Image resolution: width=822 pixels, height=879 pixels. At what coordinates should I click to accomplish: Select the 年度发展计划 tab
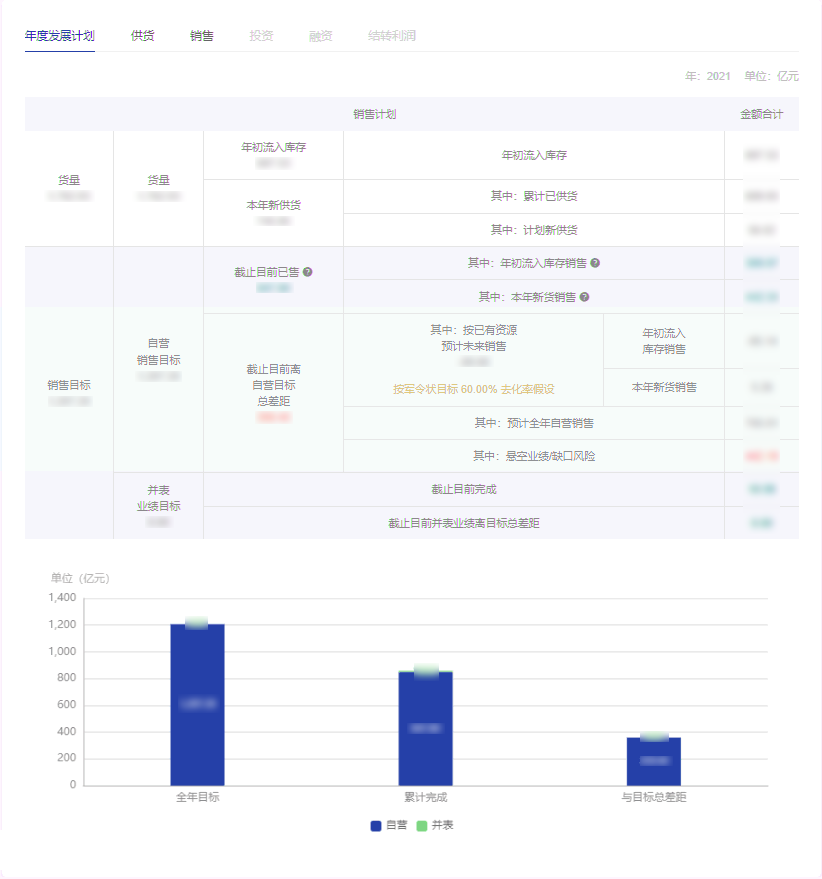point(60,36)
